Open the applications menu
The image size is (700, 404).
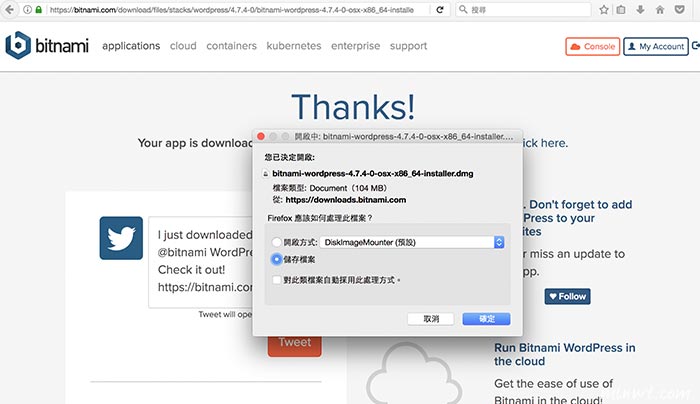pos(131,46)
